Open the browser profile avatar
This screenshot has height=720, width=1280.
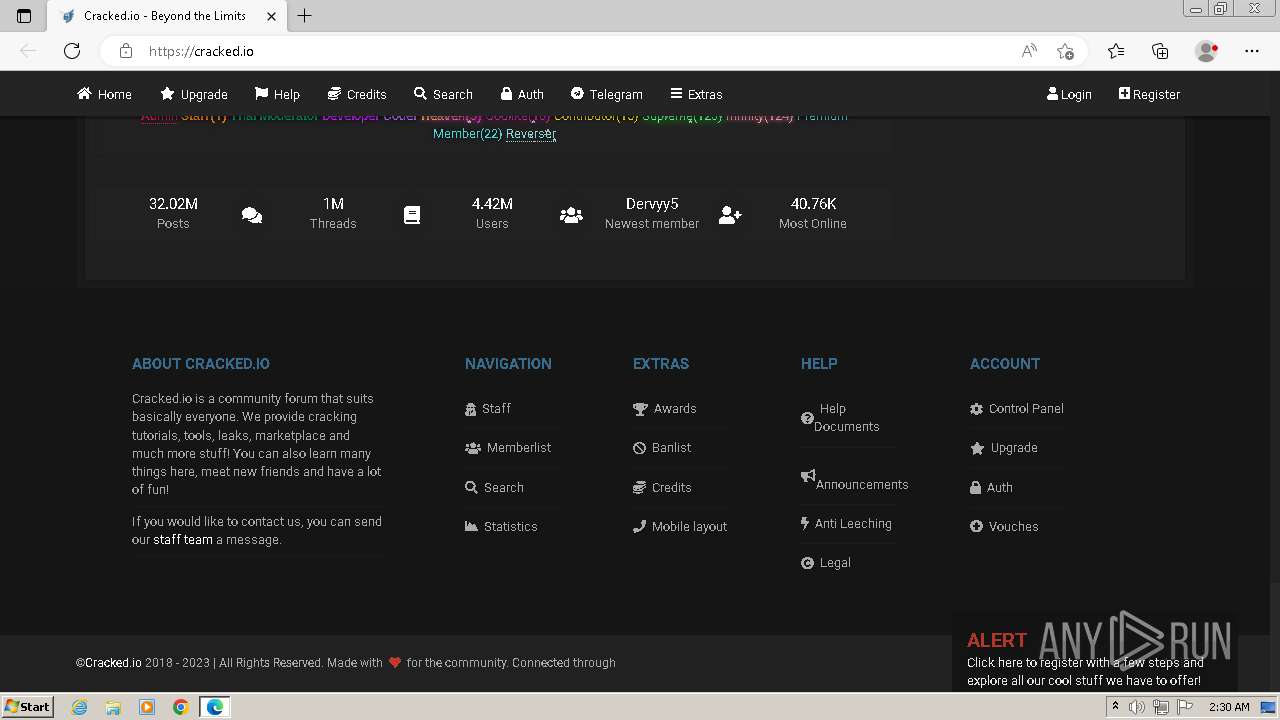point(1207,51)
